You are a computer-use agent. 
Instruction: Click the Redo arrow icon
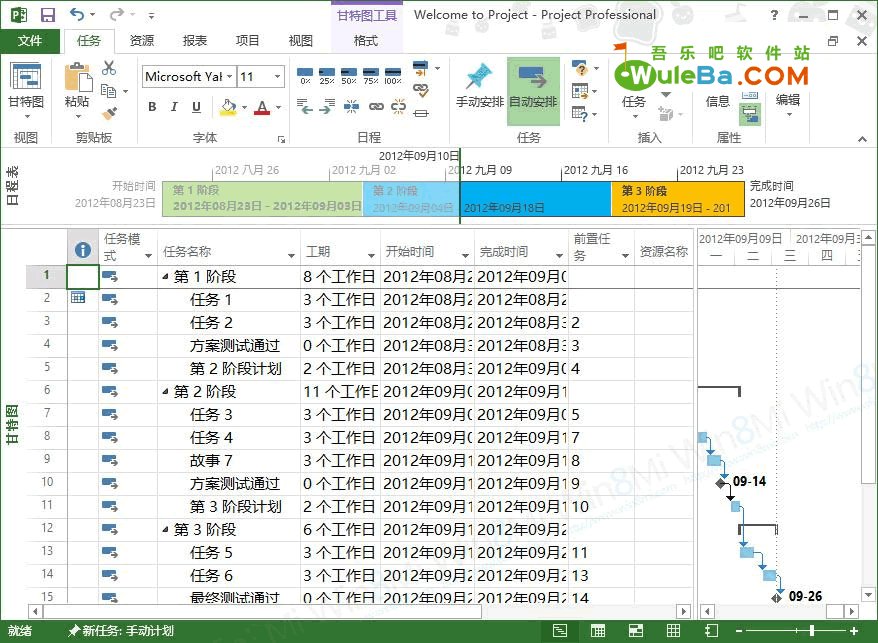(116, 14)
